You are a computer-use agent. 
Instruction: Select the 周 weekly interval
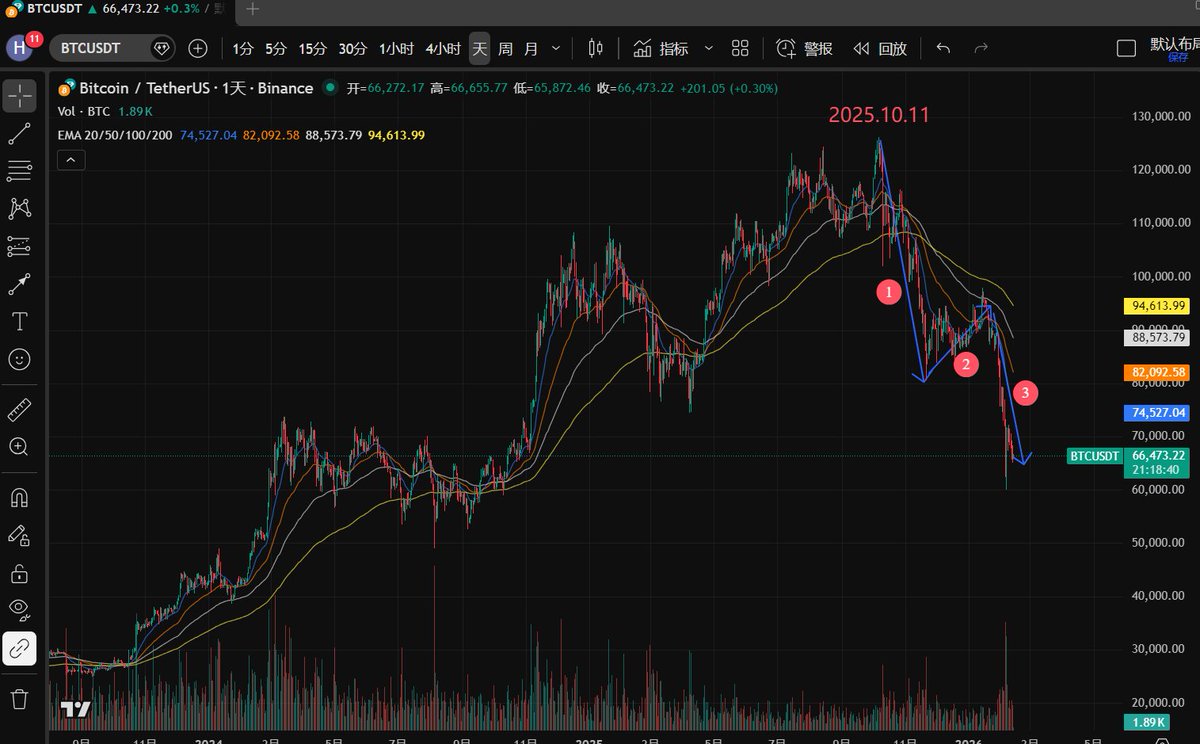tap(505, 48)
